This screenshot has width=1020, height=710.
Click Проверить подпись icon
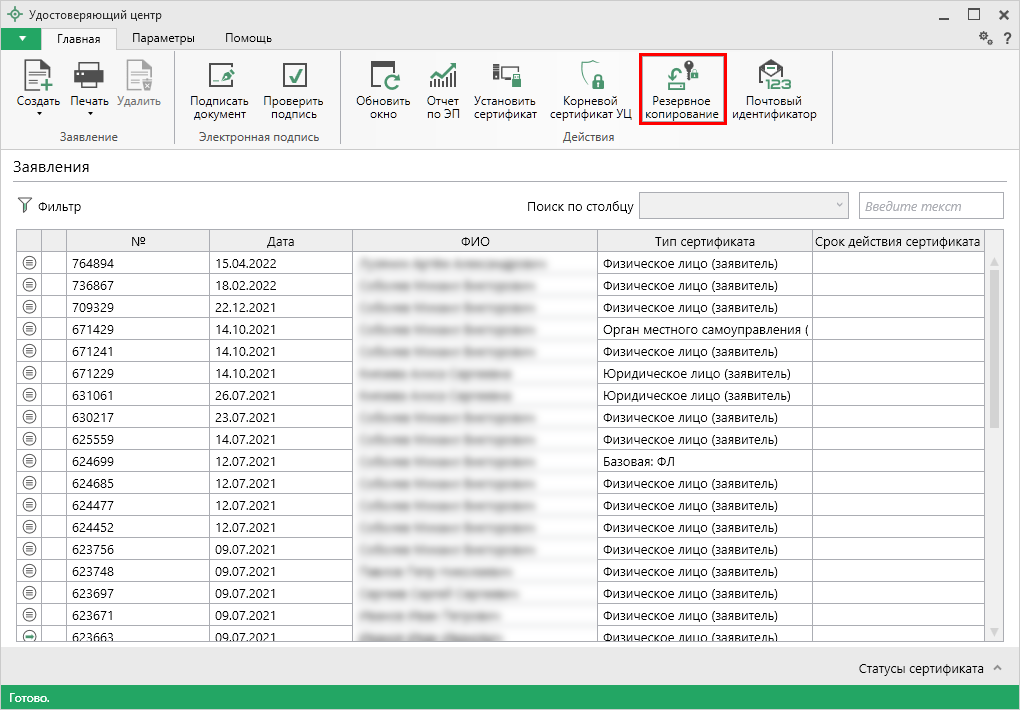click(293, 76)
